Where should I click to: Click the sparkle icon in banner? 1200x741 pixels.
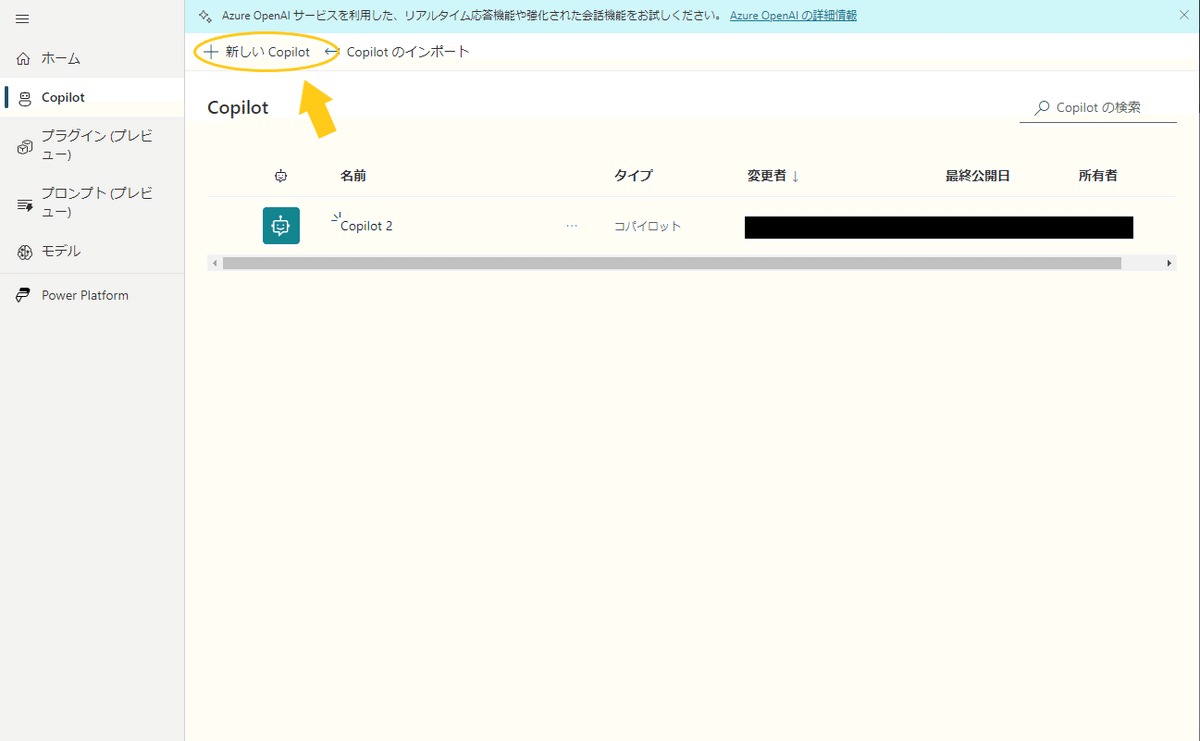[205, 16]
